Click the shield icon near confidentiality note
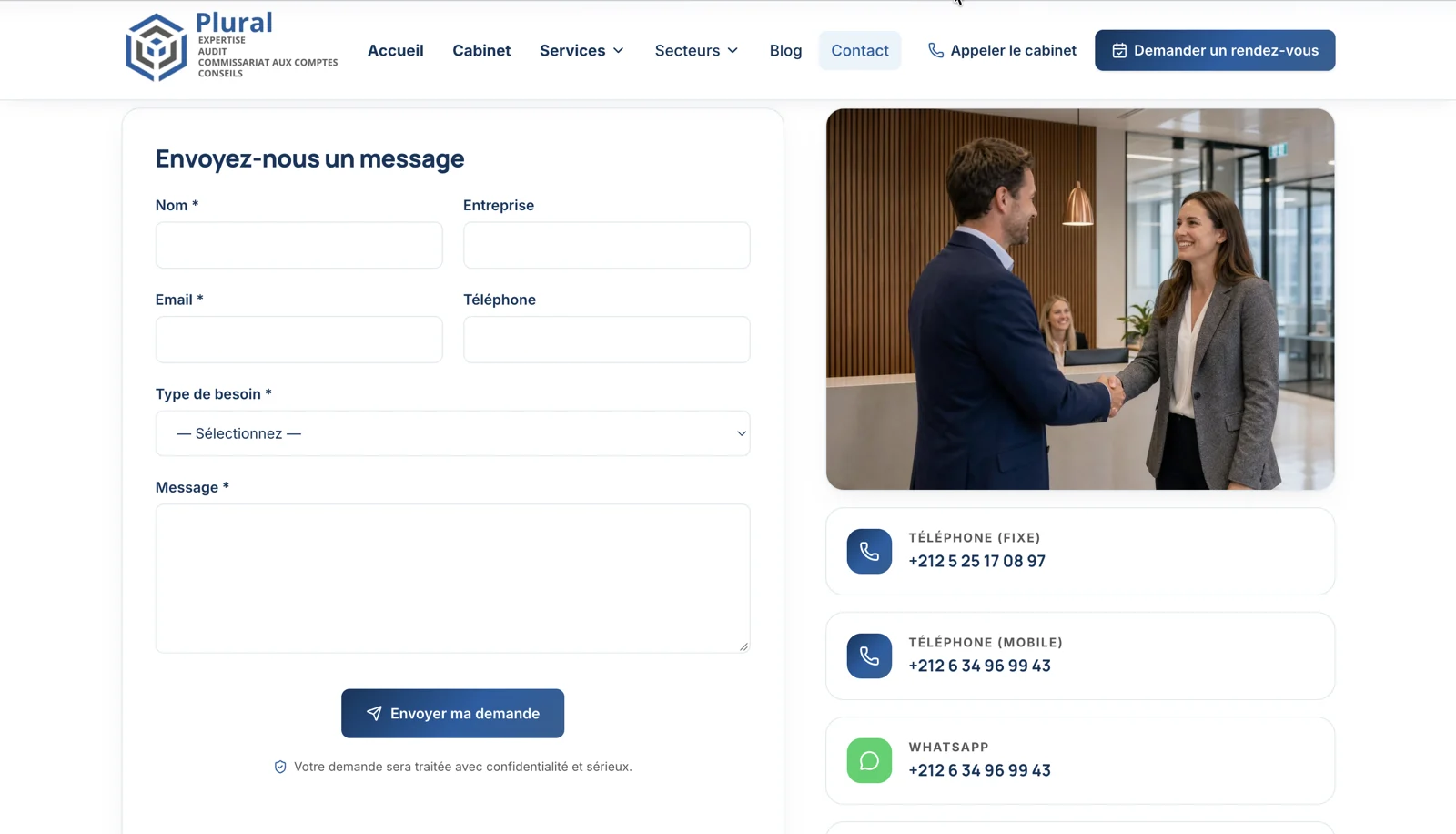The height and width of the screenshot is (834, 1456). [x=280, y=767]
